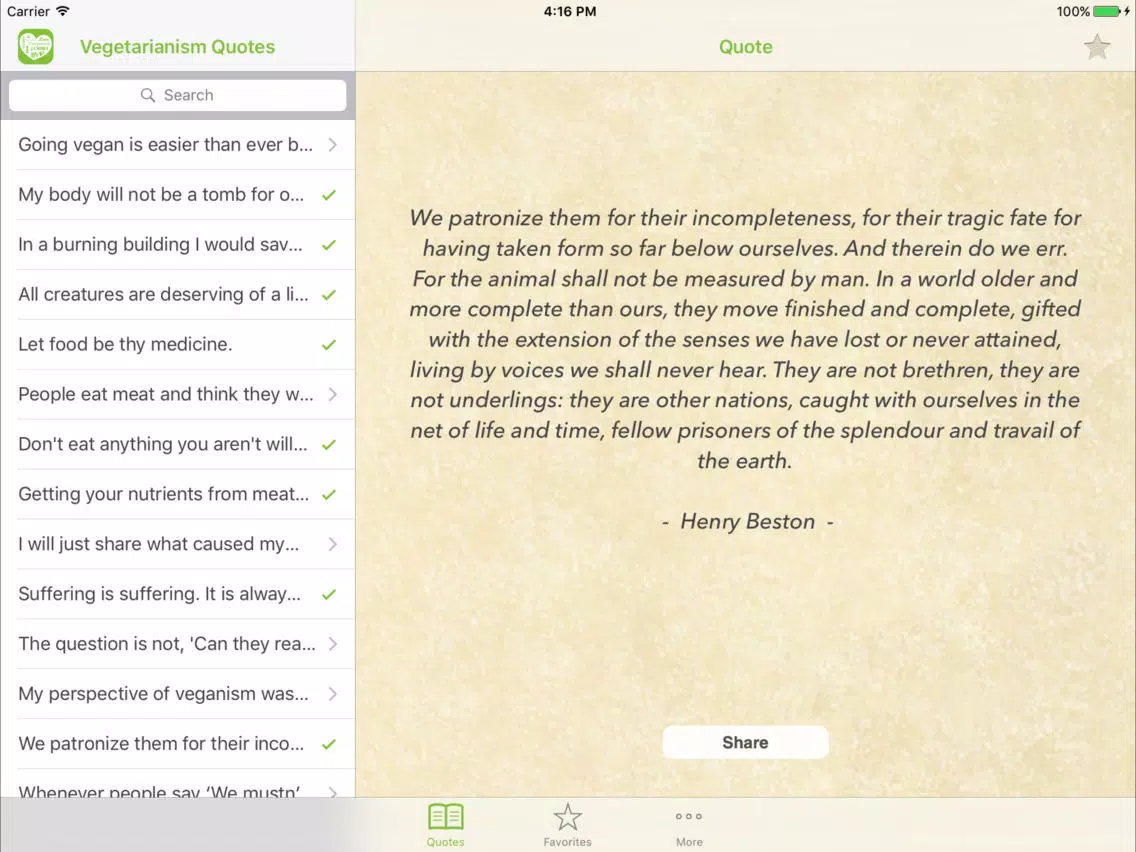Tap checkmark on 'All creatures are deserving' row
The width and height of the screenshot is (1136, 852).
point(329,295)
